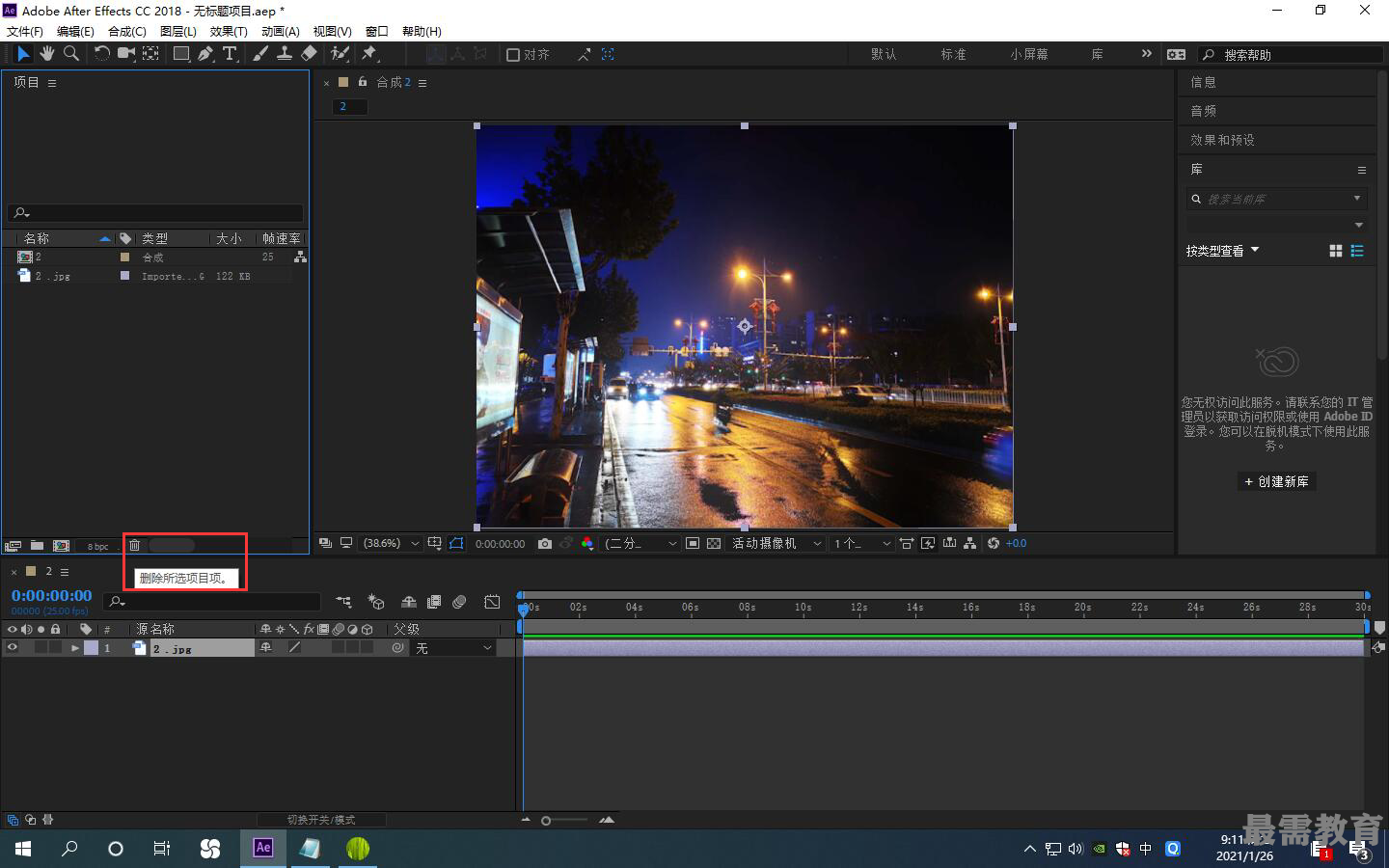1389x868 pixels.
Task: Switch to the 默认 workspace
Action: point(884,54)
